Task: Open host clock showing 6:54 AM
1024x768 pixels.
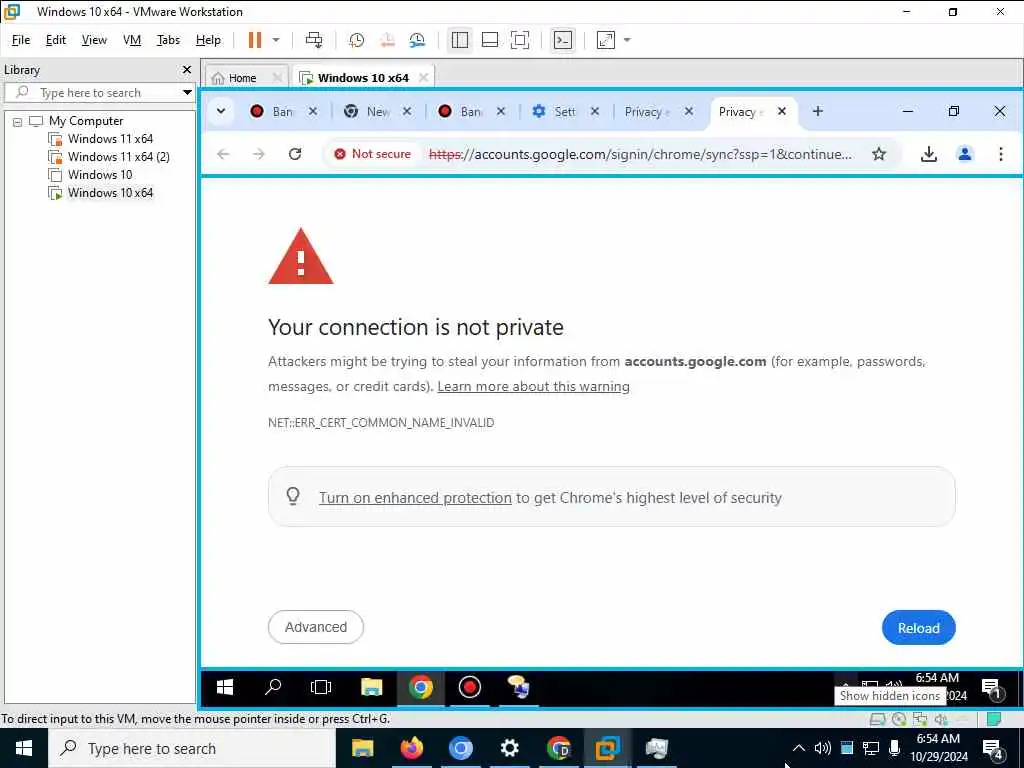Action: coord(939,748)
